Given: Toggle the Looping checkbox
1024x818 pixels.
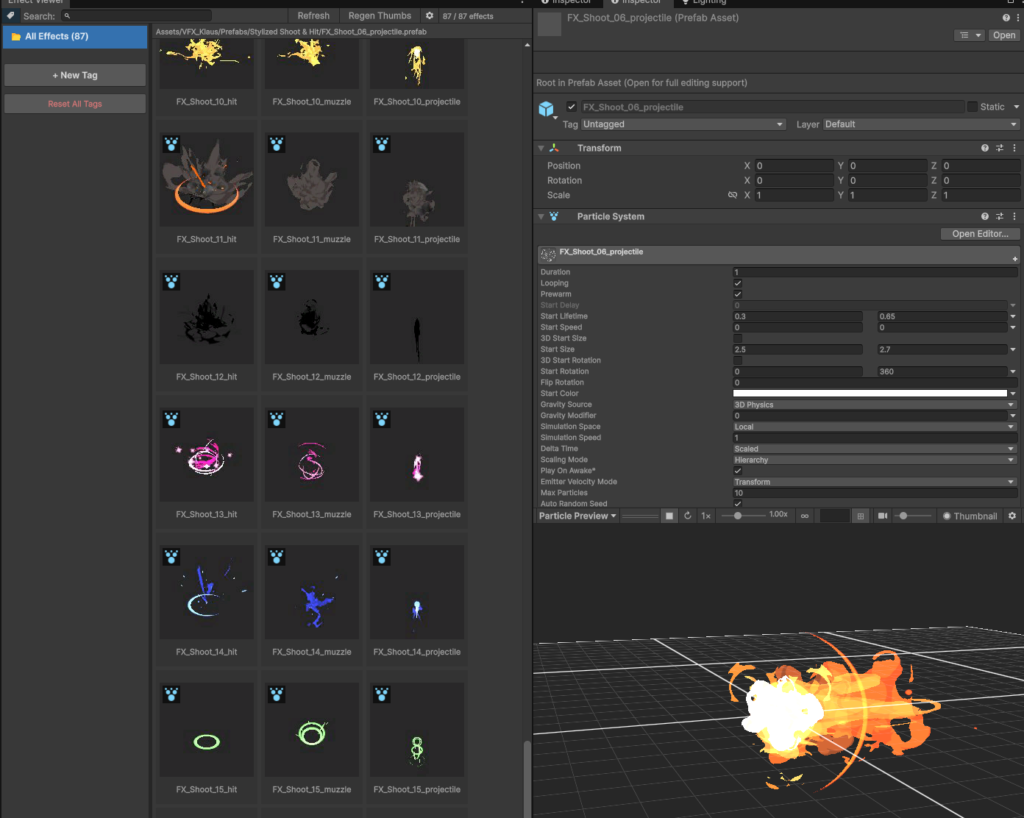Looking at the screenshot, I should (738, 283).
